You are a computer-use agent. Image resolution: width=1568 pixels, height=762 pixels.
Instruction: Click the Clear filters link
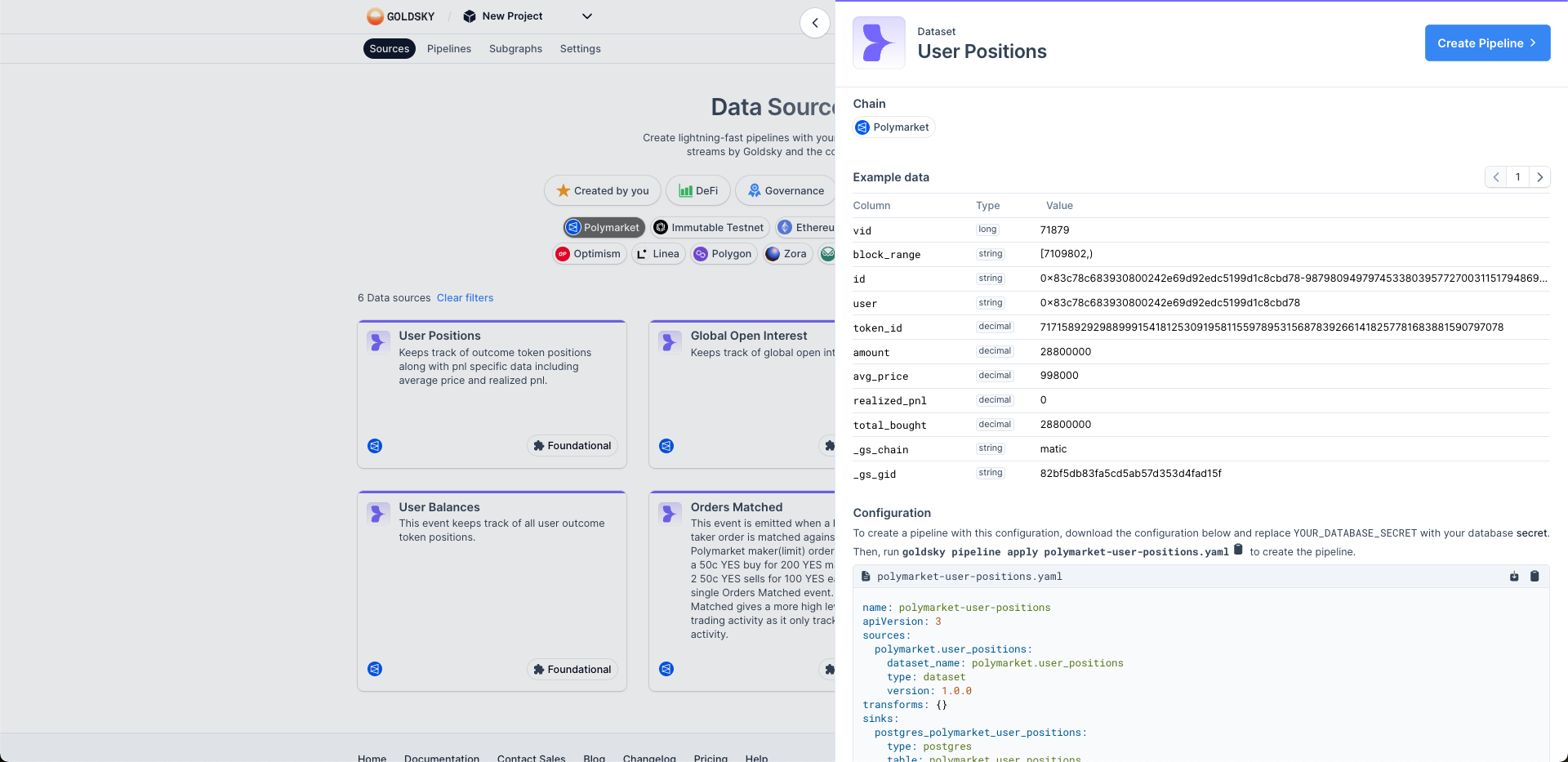pos(465,298)
